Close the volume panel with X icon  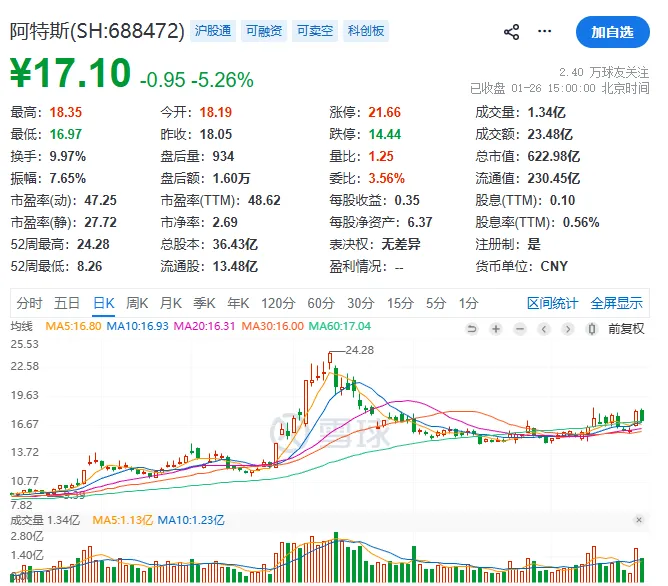tap(639, 520)
